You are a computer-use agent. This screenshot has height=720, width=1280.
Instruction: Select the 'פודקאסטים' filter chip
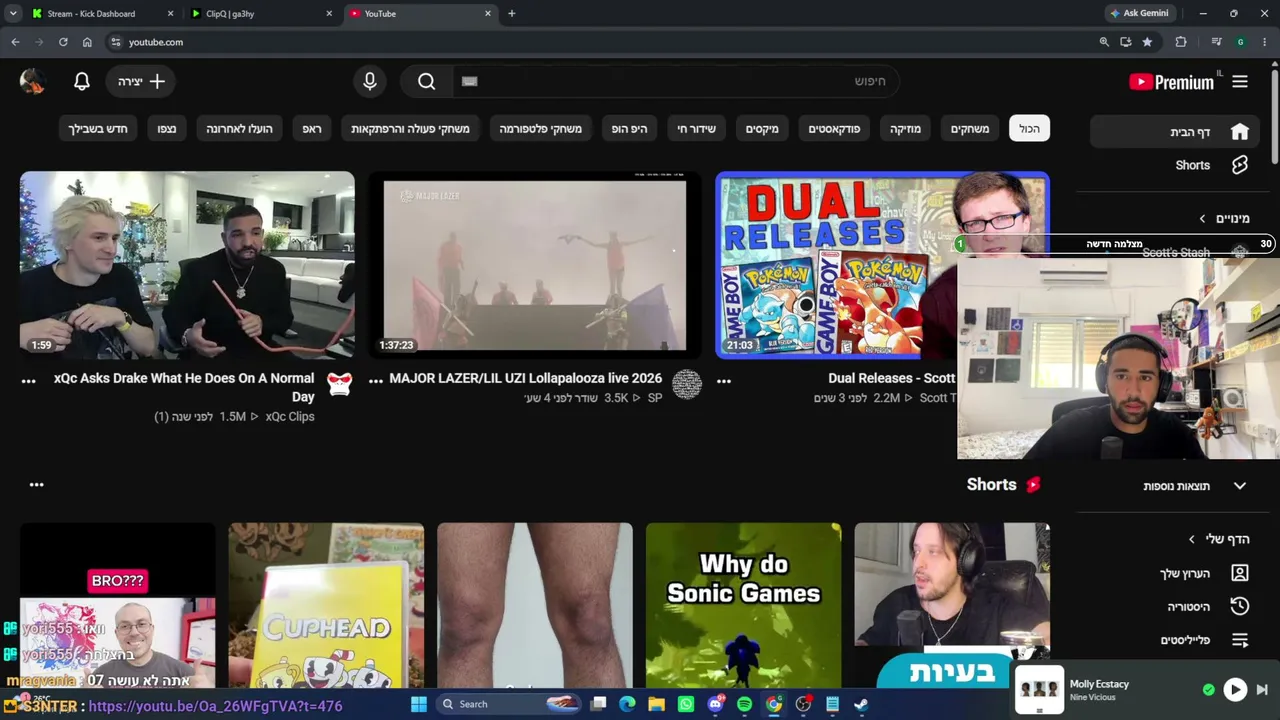tap(834, 129)
